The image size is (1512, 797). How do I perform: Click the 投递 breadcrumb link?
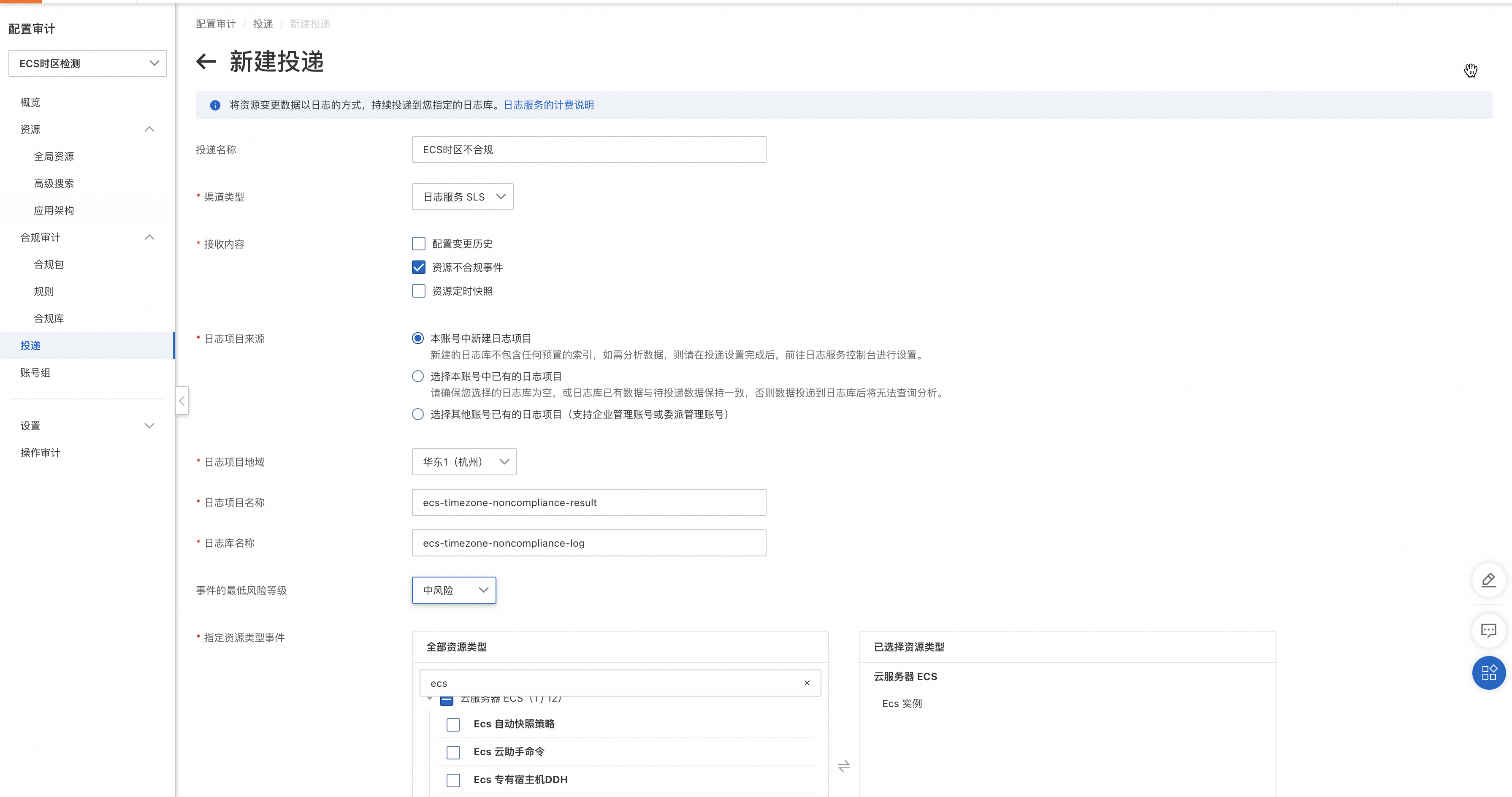263,24
